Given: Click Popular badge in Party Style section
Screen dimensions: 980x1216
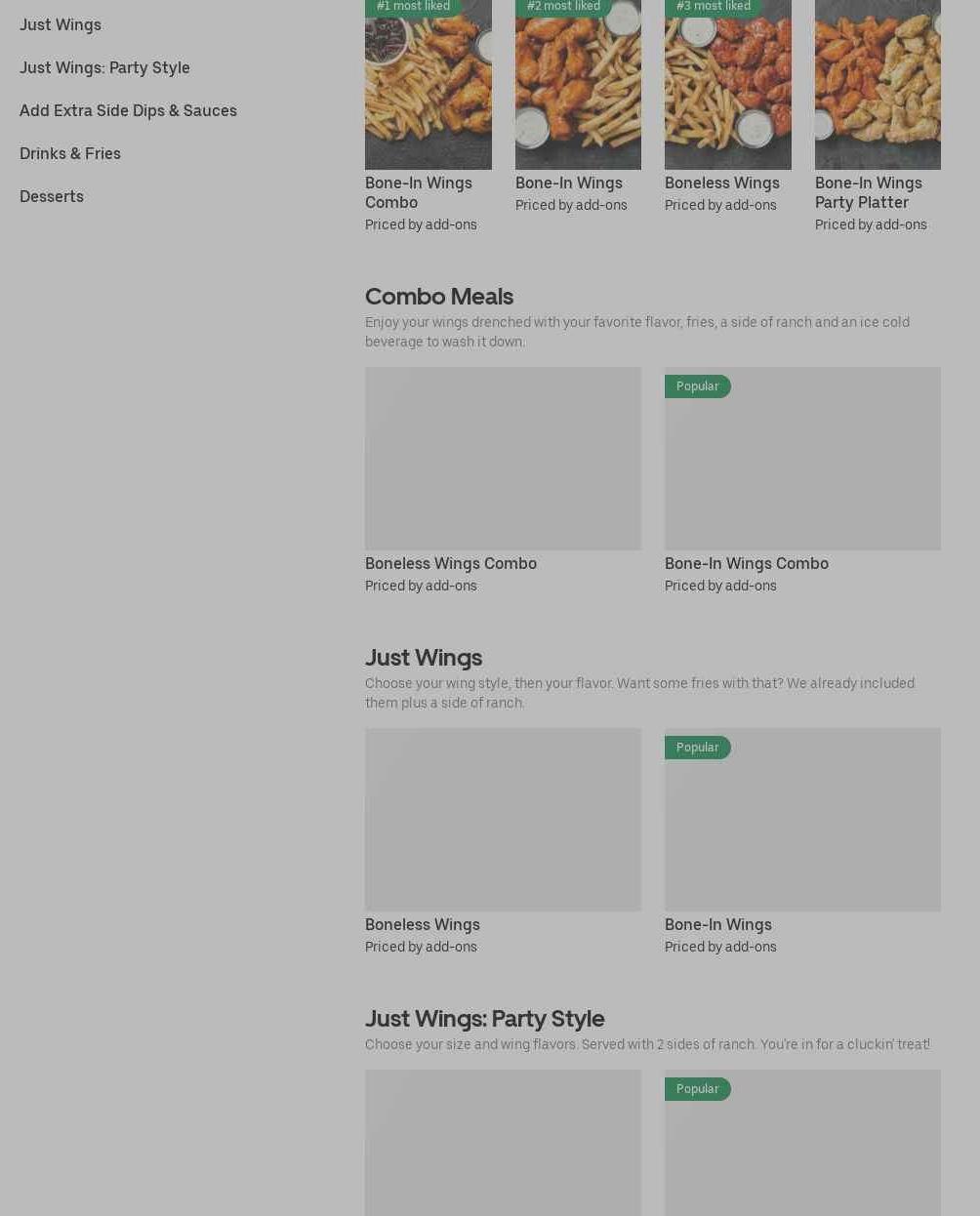Looking at the screenshot, I should (697, 1089).
